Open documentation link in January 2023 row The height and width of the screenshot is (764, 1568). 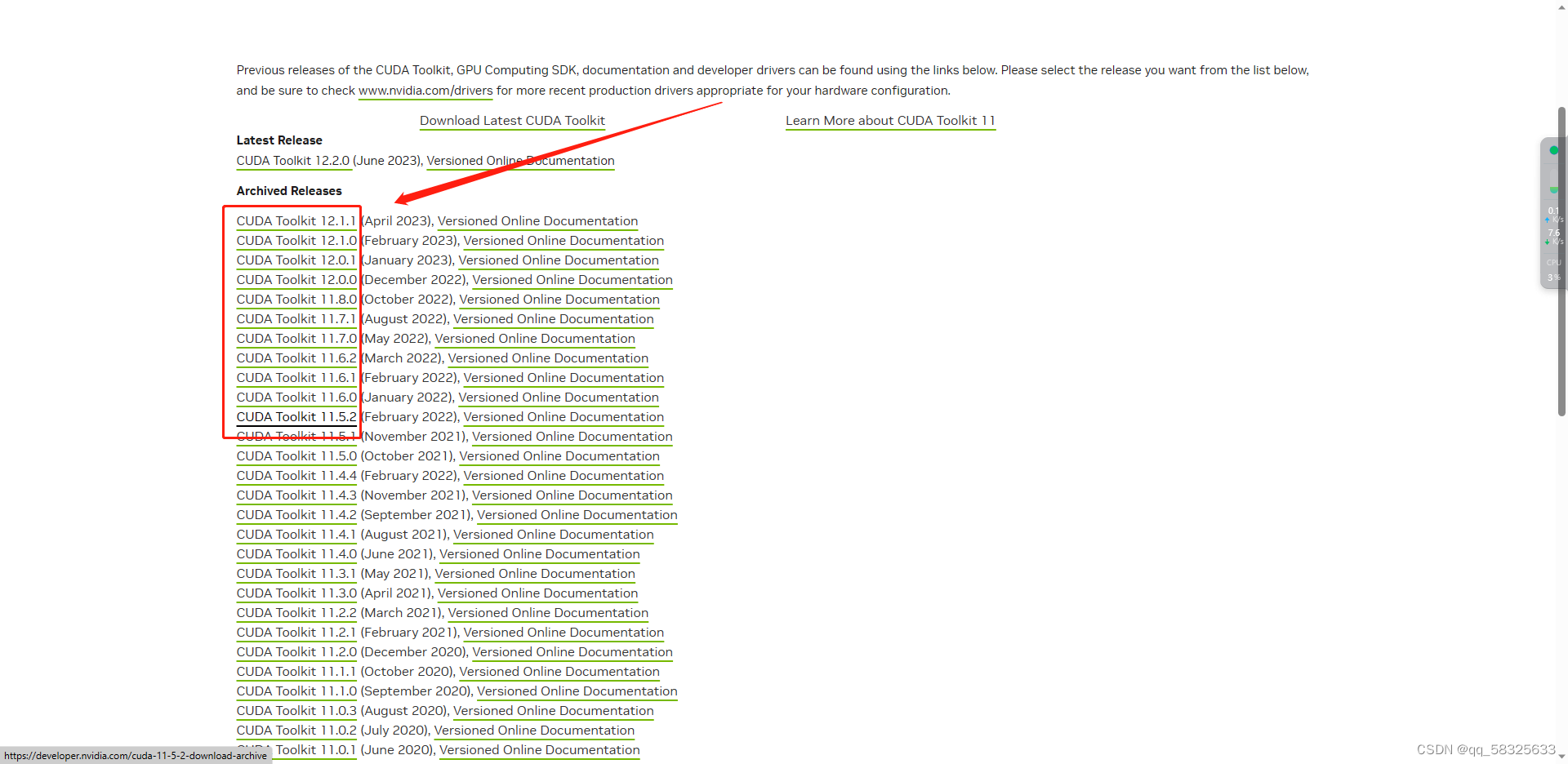point(559,260)
